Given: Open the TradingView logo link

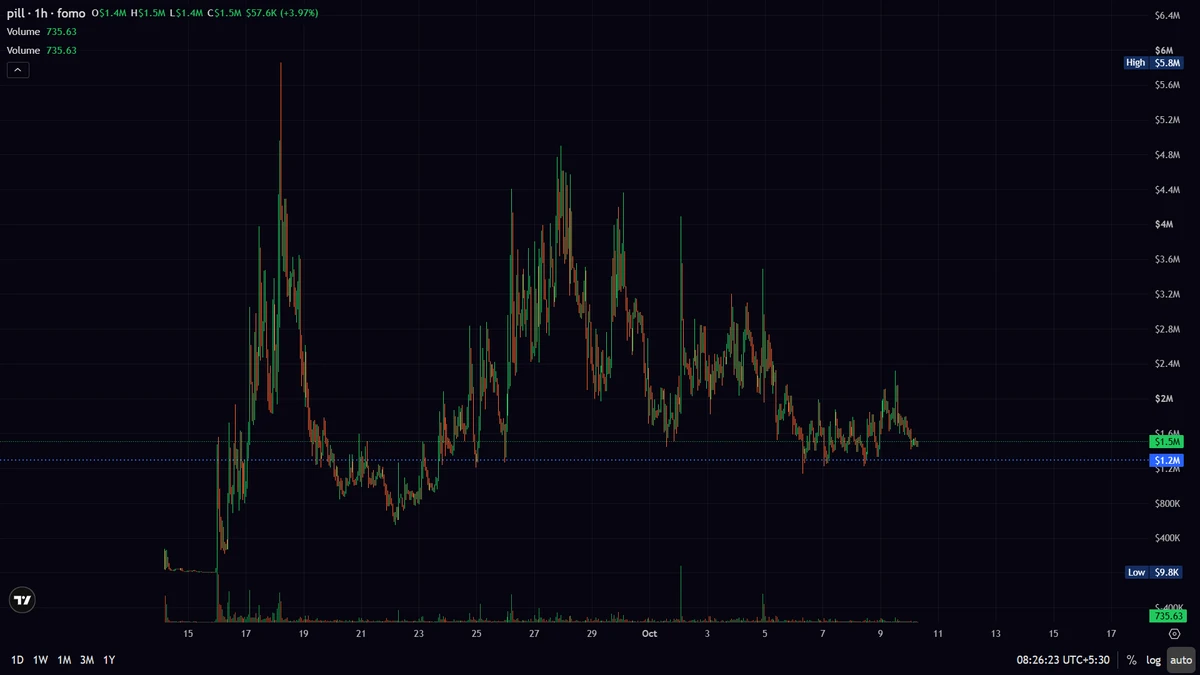Looking at the screenshot, I should coord(22,600).
